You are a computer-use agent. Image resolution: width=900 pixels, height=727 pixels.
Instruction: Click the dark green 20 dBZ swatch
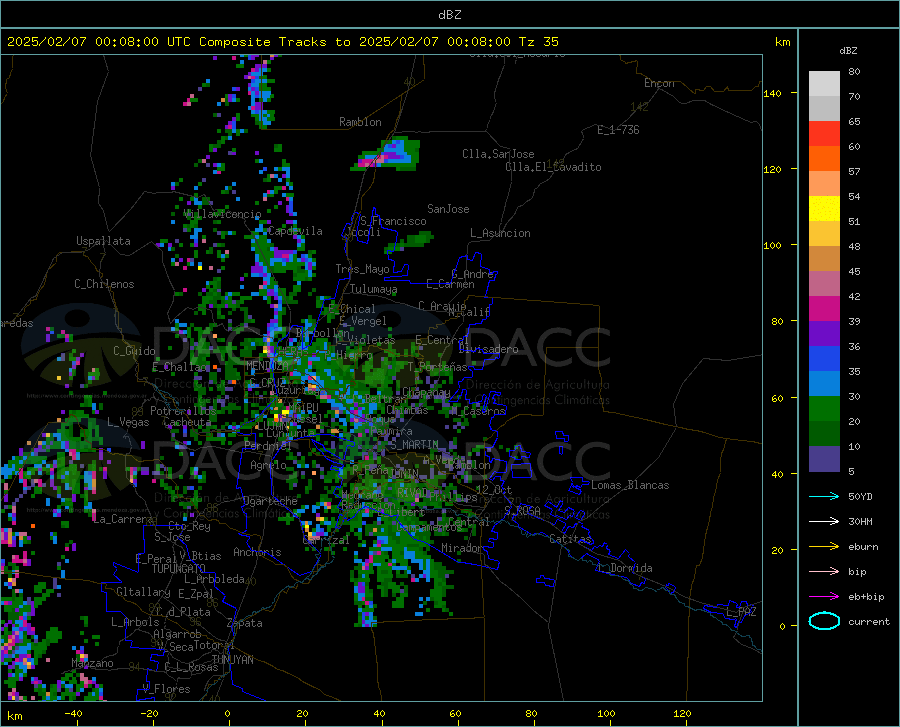[824, 434]
